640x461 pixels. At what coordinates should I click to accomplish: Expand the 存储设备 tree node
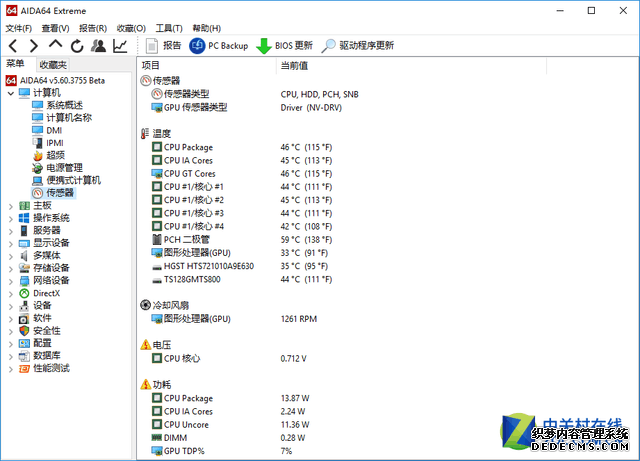click(11, 269)
